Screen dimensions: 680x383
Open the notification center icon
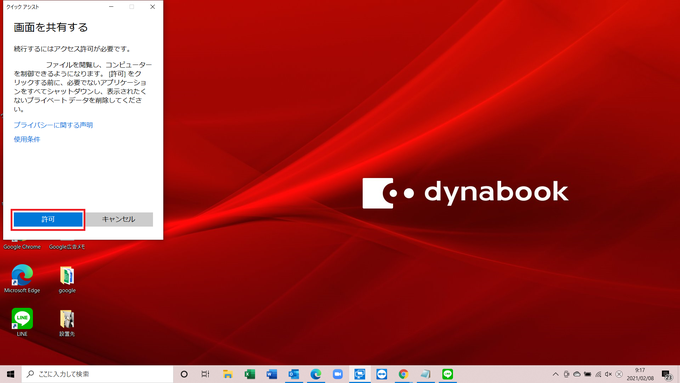(x=667, y=374)
